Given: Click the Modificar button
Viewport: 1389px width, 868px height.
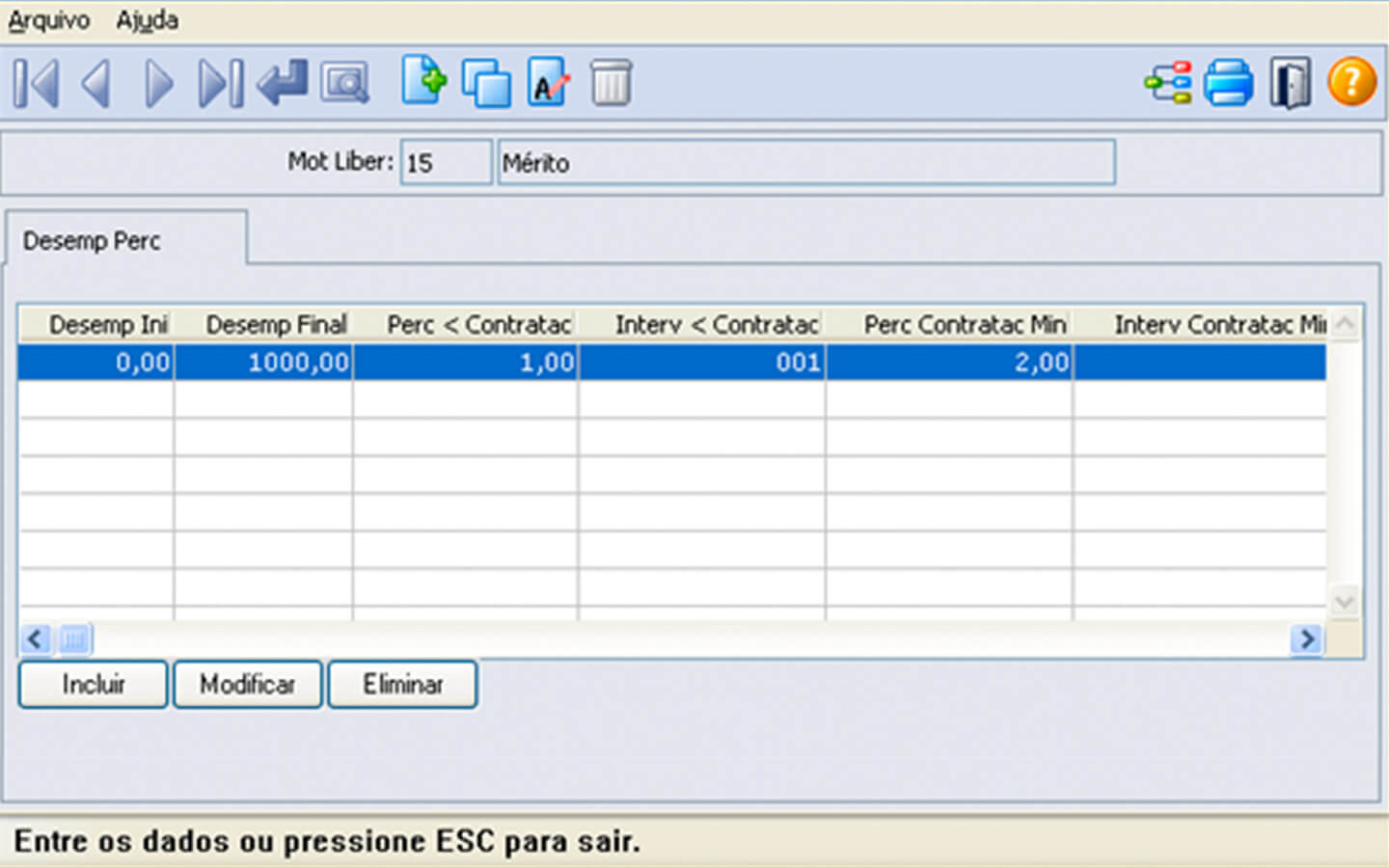Looking at the screenshot, I should tap(248, 685).
